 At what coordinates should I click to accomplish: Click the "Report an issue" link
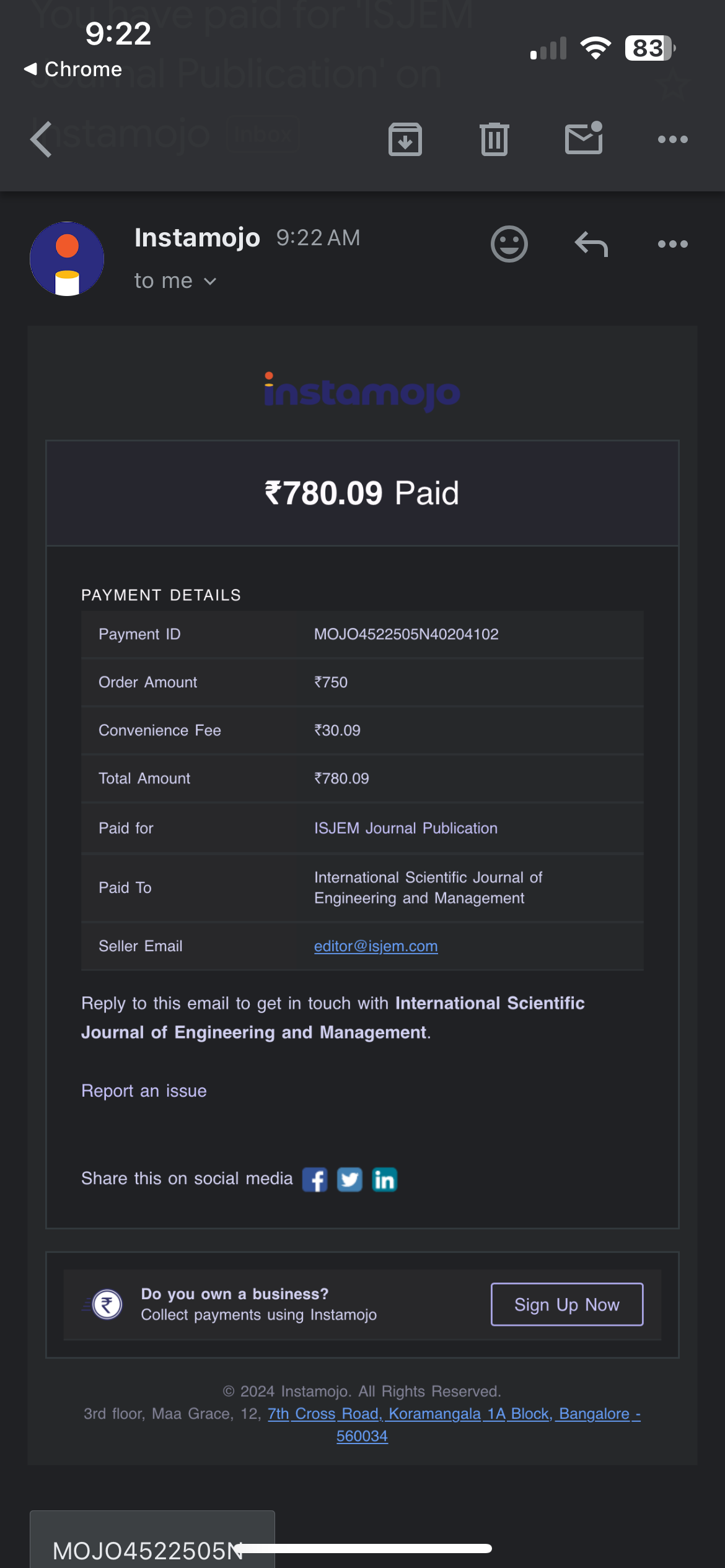click(144, 1091)
